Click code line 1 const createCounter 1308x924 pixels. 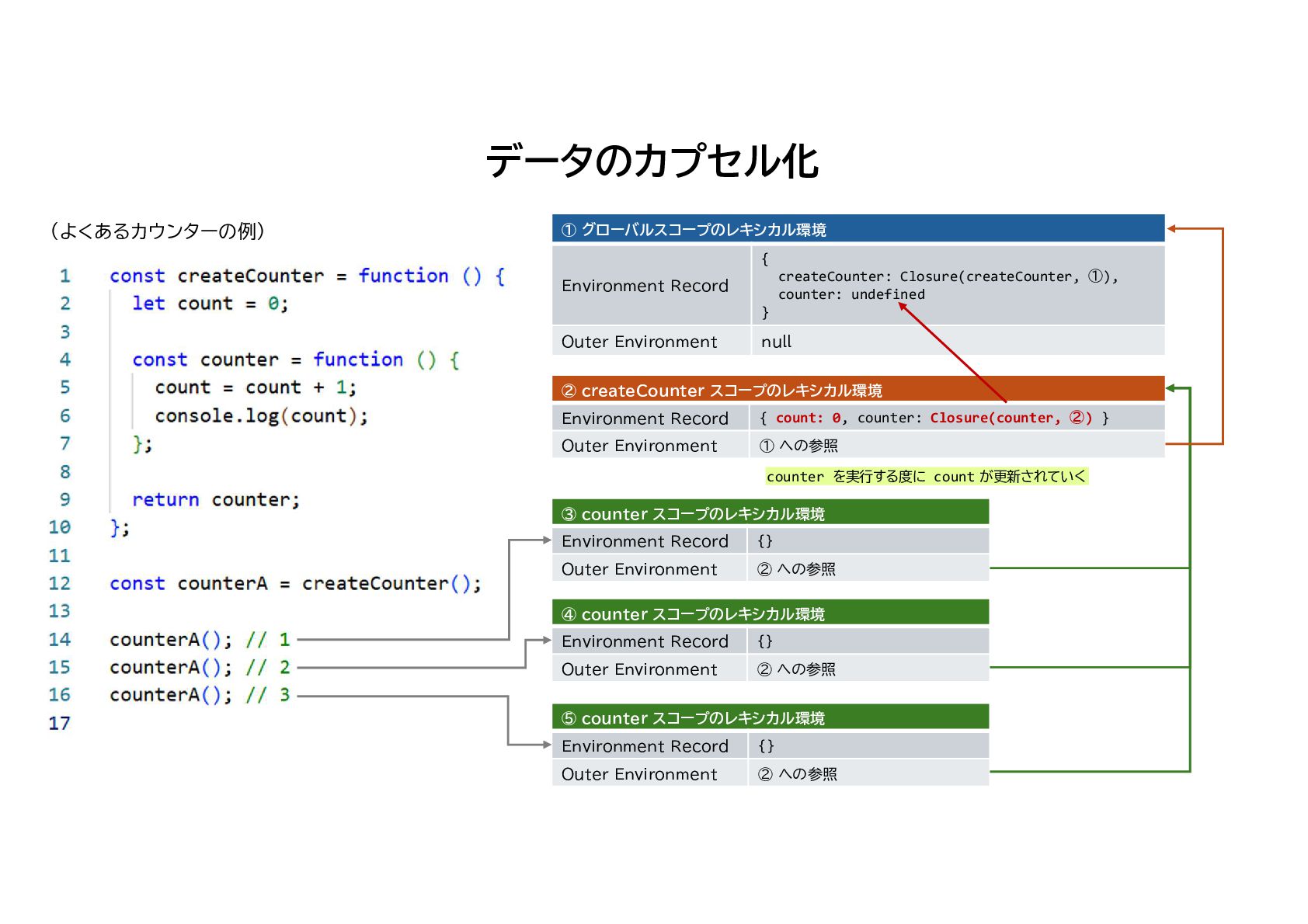[308, 276]
